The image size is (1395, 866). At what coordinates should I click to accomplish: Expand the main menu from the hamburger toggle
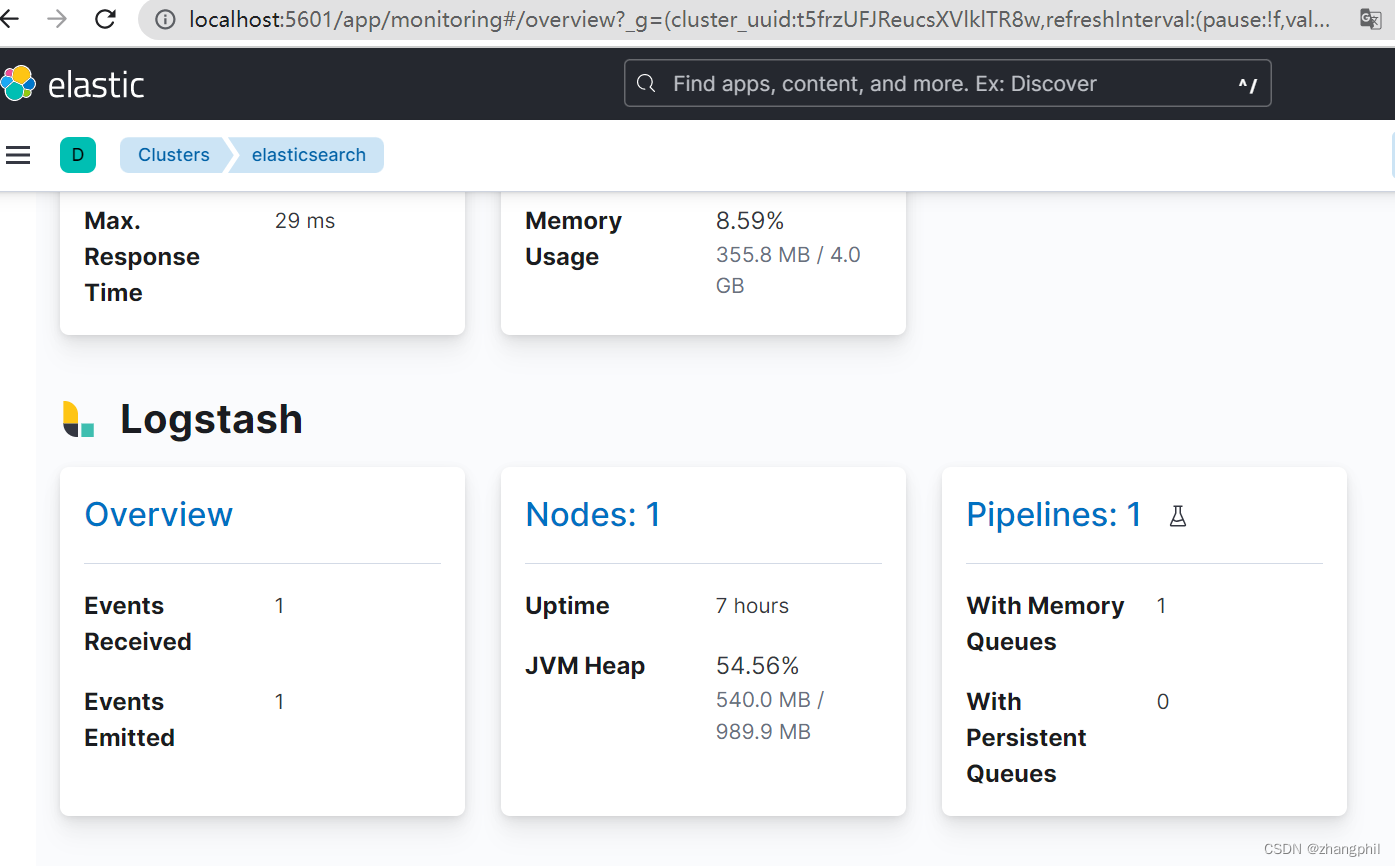18,154
